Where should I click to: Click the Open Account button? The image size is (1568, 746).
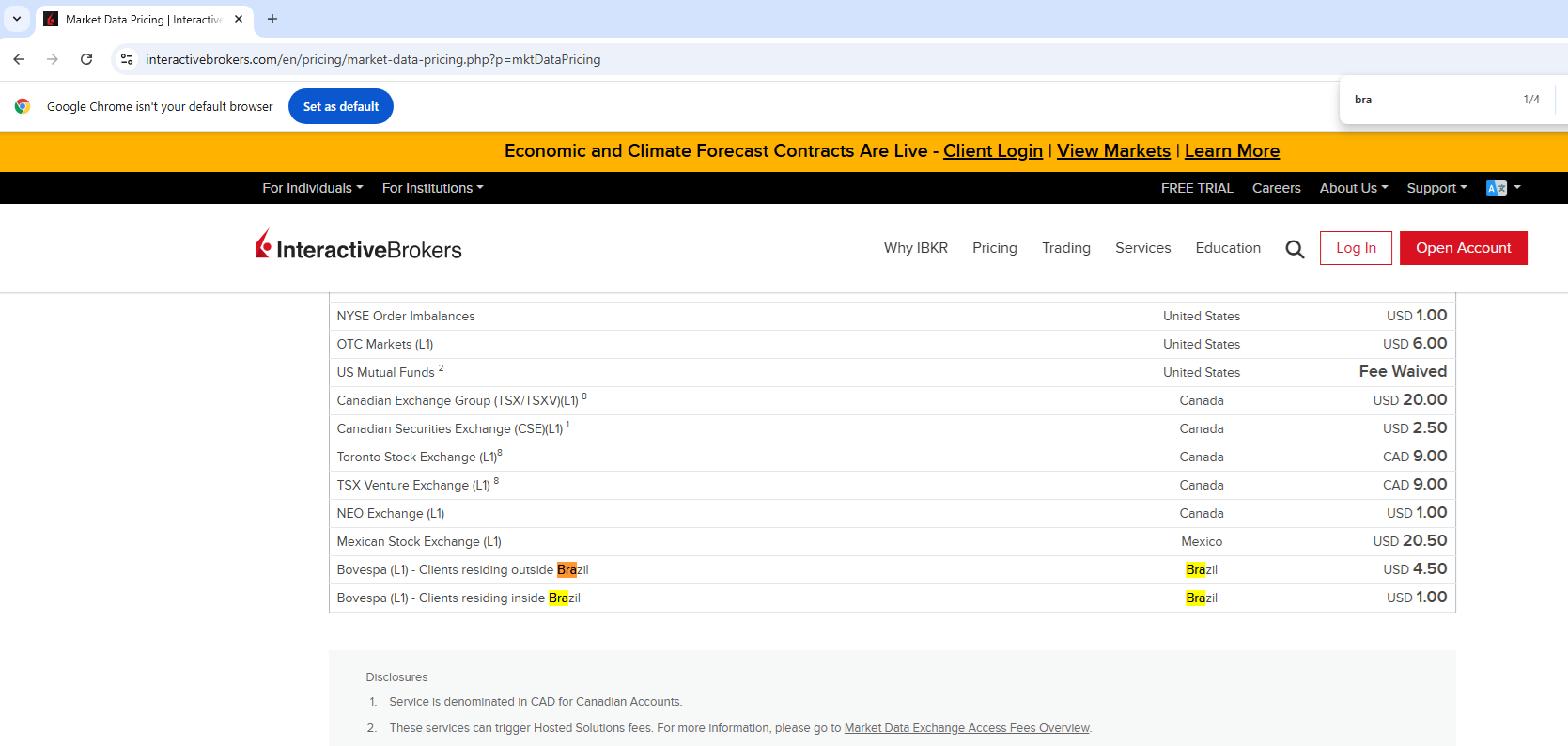(1464, 248)
